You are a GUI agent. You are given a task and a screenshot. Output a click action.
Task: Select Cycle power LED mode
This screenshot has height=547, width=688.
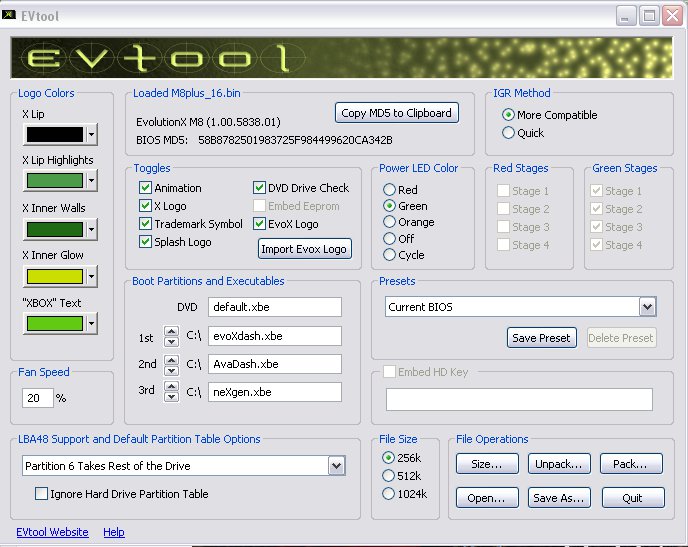389,255
